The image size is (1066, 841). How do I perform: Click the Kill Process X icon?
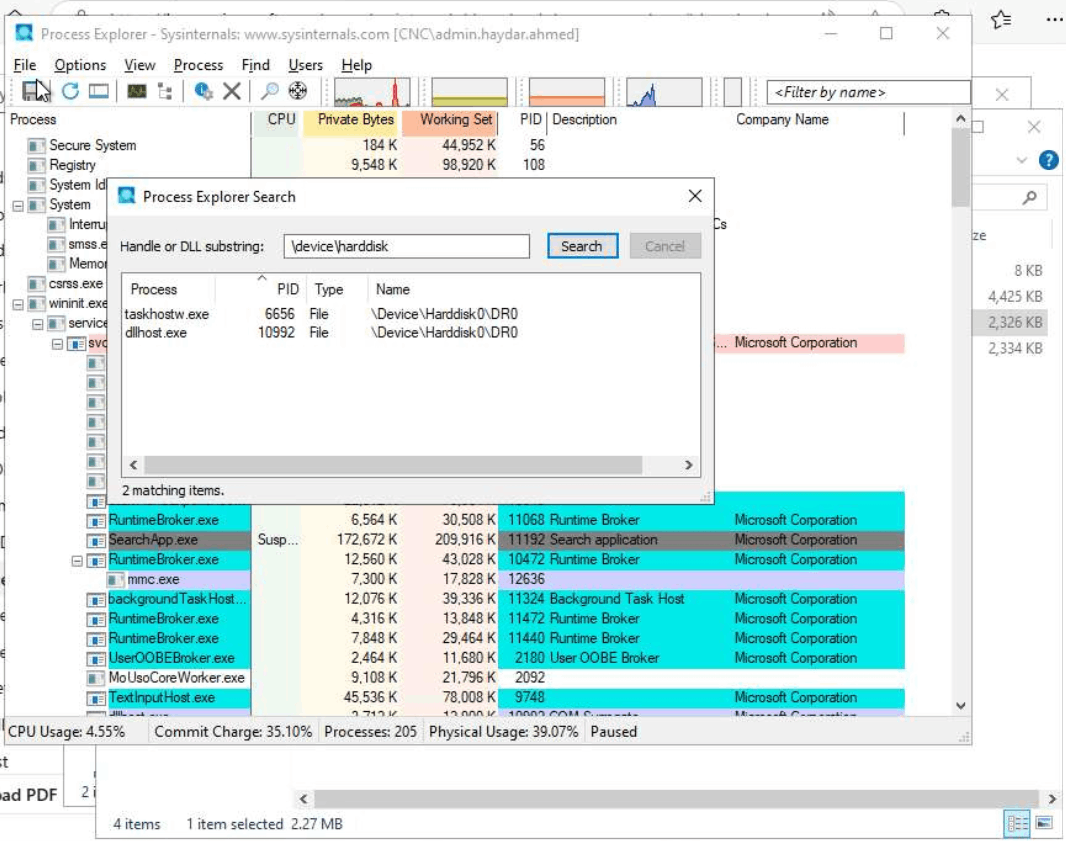click(232, 90)
